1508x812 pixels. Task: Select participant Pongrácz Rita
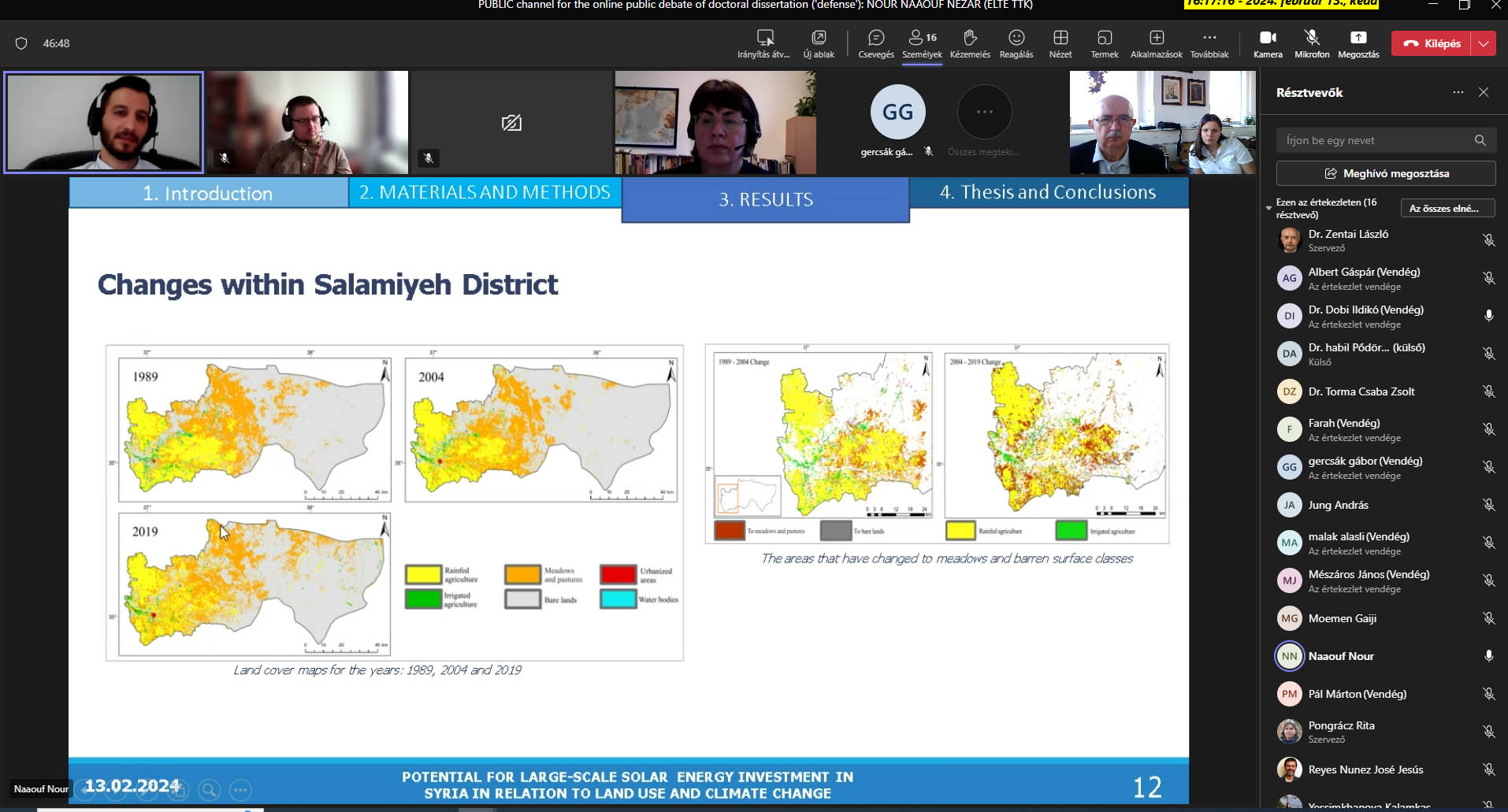pos(1386,732)
